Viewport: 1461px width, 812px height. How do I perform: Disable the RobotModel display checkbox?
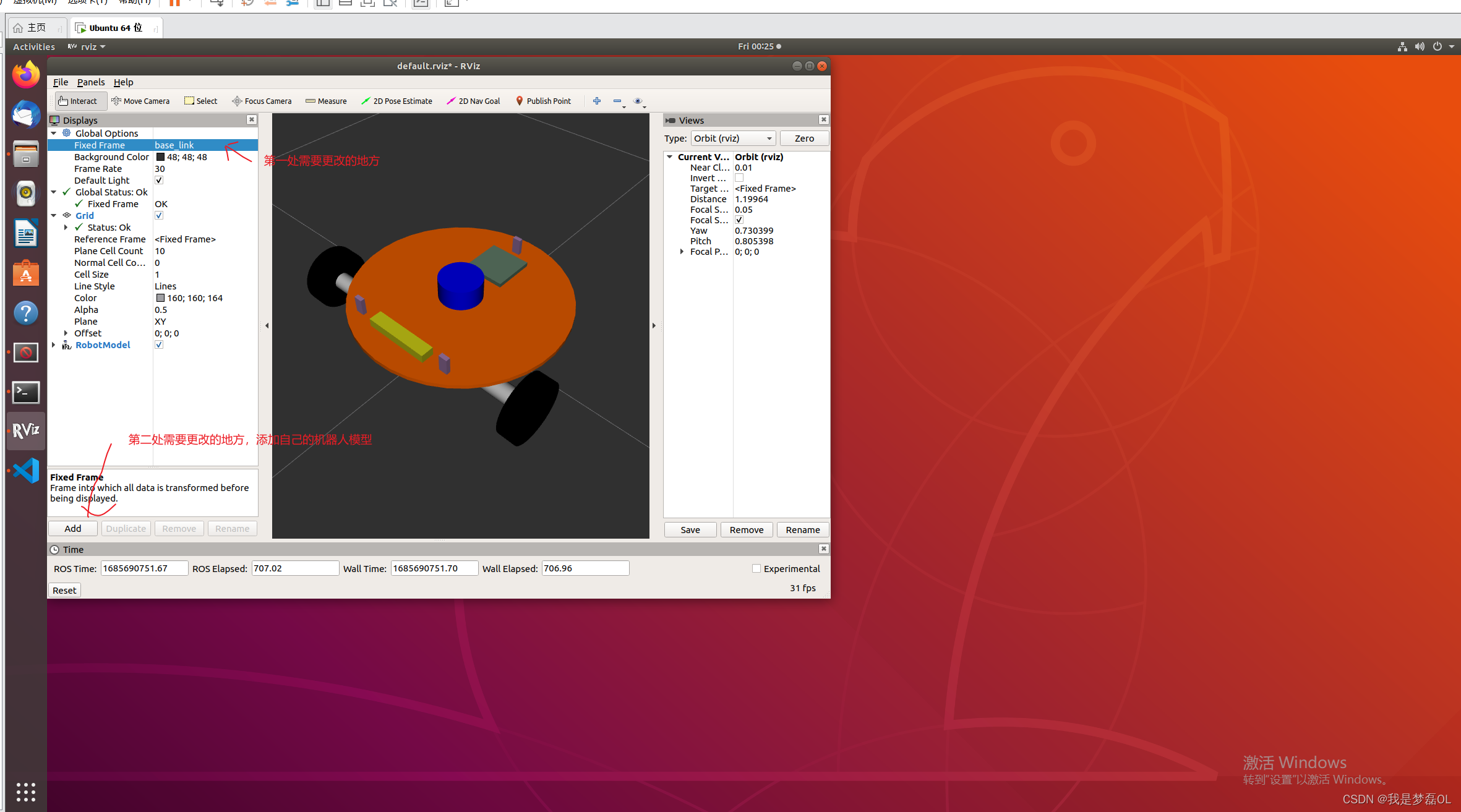(159, 345)
